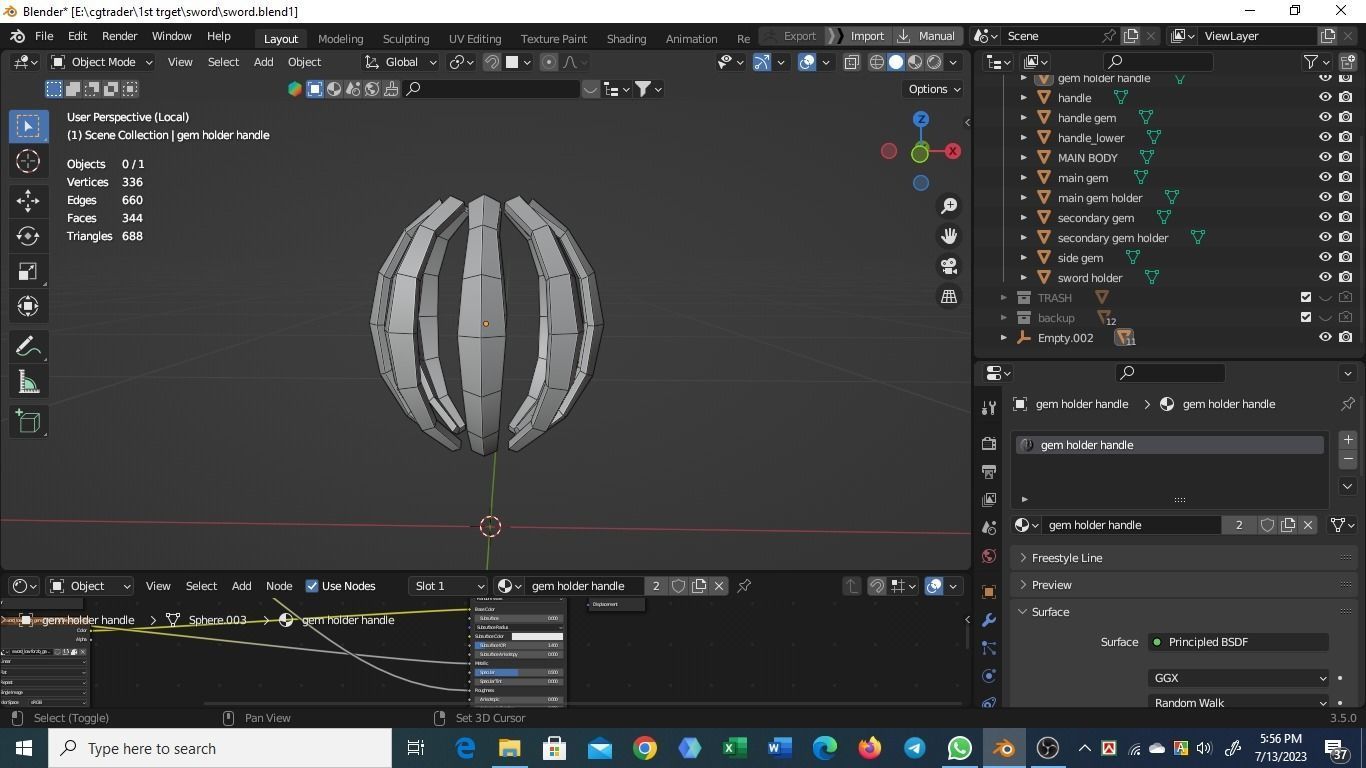Image resolution: width=1366 pixels, height=768 pixels.
Task: Open Excel from the taskbar
Action: 735,748
